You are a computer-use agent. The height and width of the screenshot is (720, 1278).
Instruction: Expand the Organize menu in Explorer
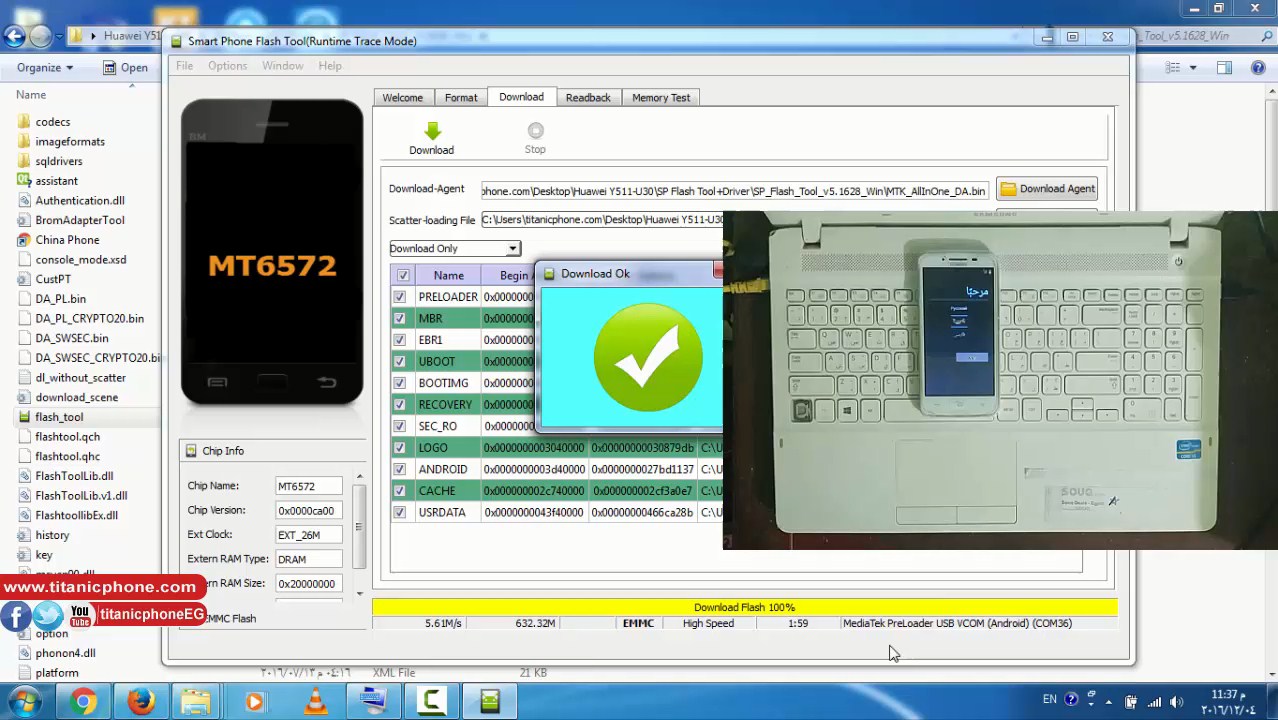[45, 67]
